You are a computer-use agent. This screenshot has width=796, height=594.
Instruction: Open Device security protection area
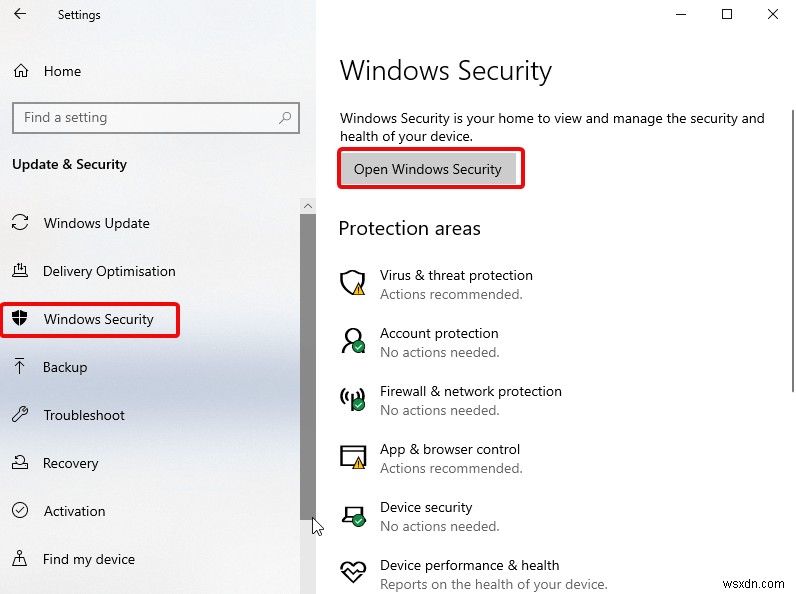click(x=426, y=508)
